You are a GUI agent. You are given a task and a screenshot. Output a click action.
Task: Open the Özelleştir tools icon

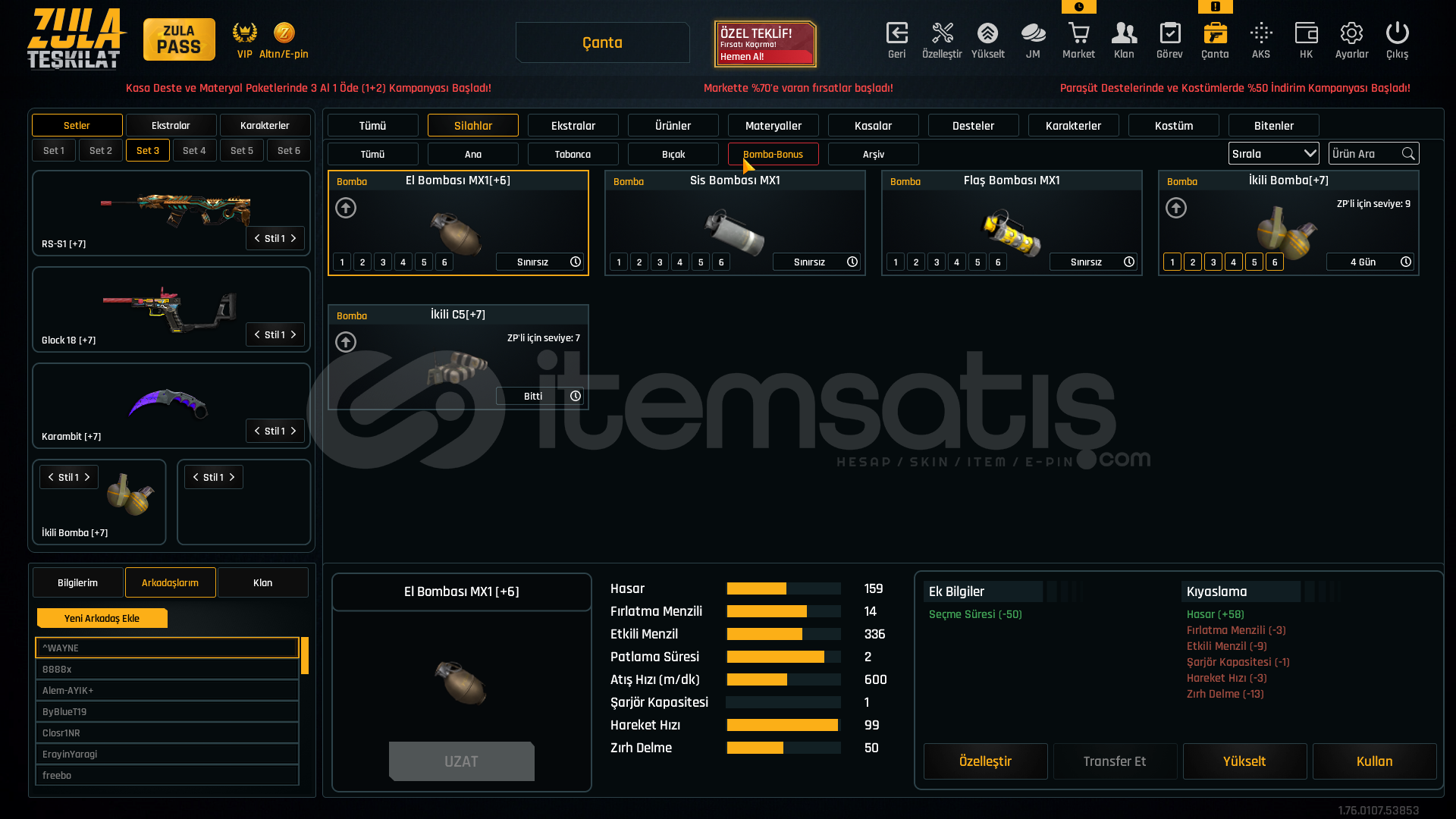(x=942, y=33)
